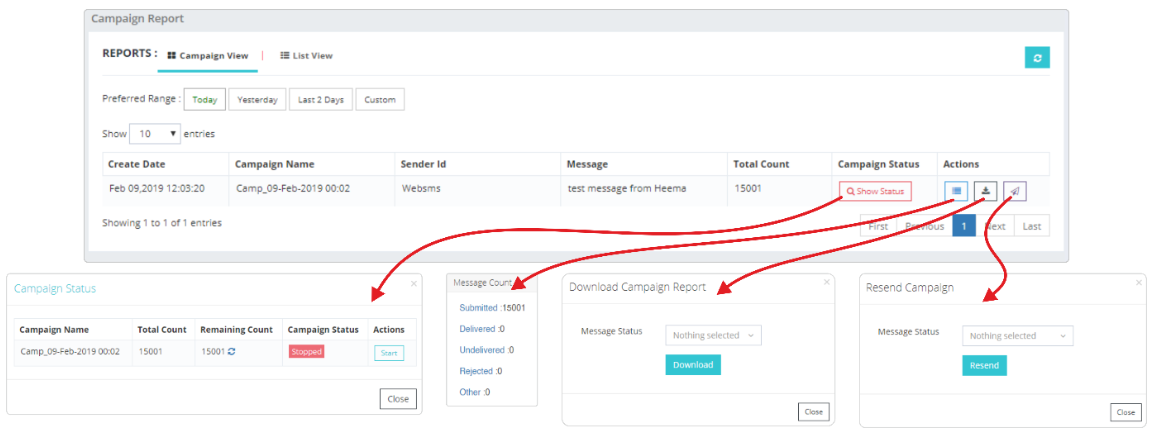Click the Submitted :15001 count
This screenshot has height=438, width=1155.
point(492,308)
